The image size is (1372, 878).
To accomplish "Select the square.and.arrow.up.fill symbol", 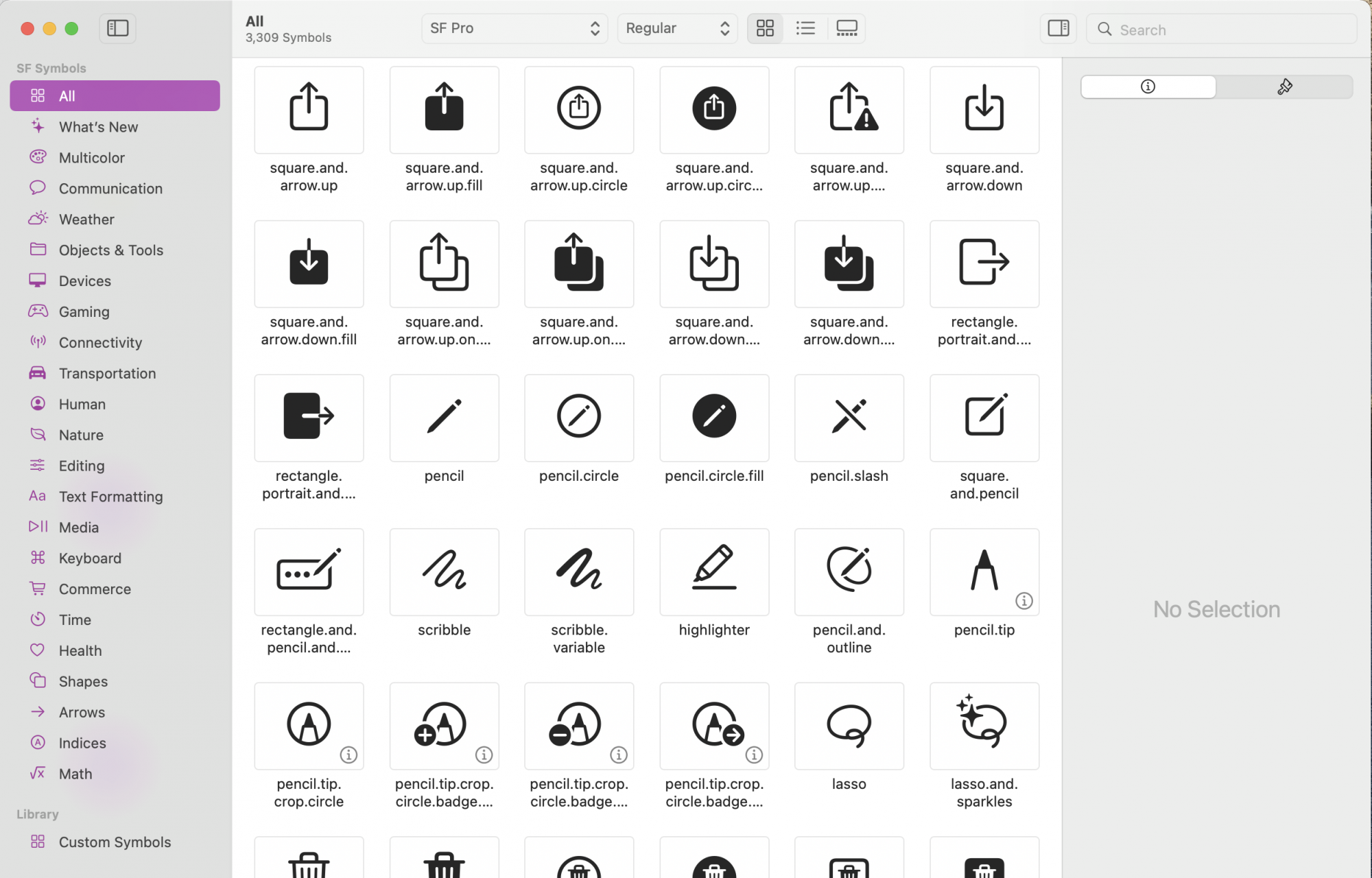I will 444,110.
